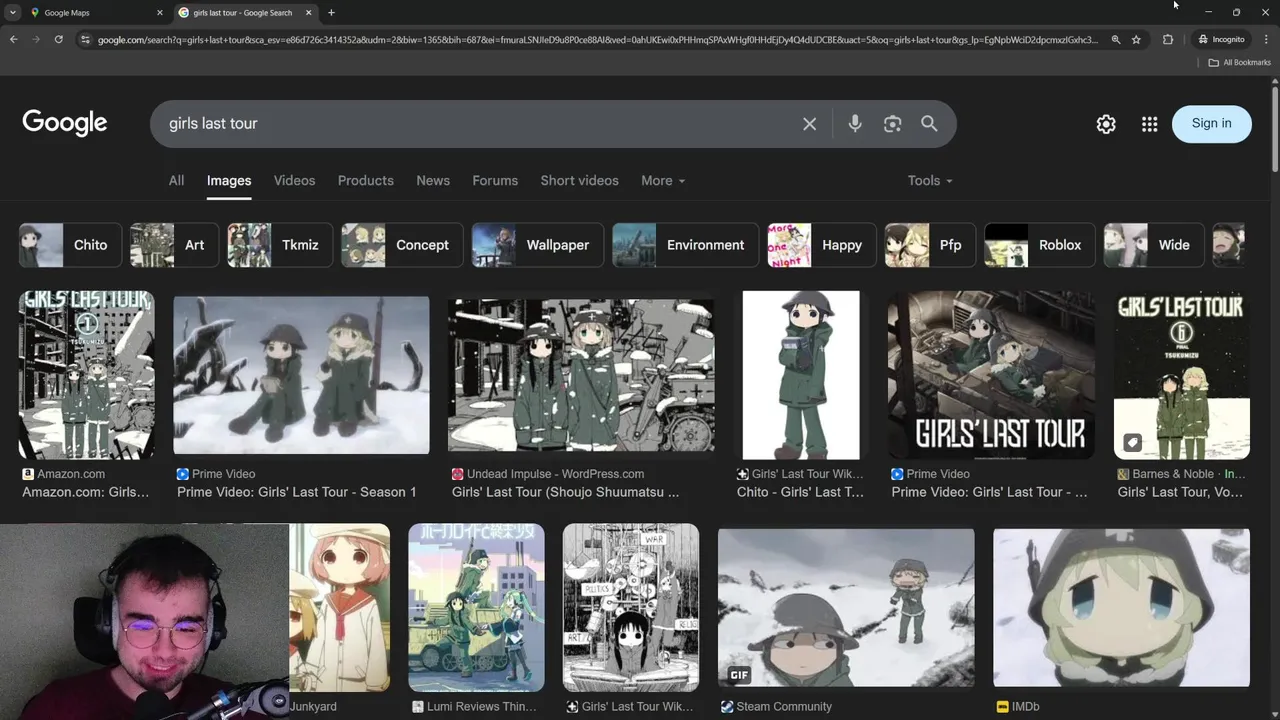Switch to the Products tab
Screen dimensions: 1280x720
pos(365,181)
